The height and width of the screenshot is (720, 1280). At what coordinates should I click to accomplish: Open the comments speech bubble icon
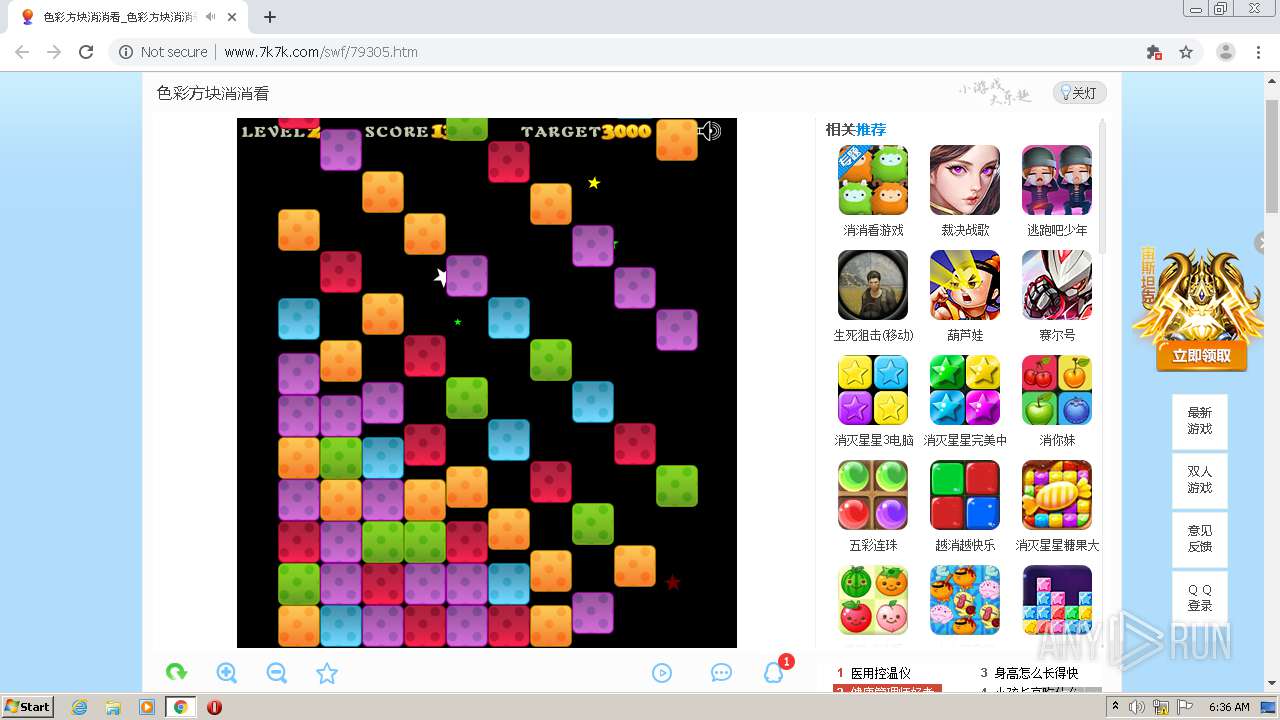point(721,673)
